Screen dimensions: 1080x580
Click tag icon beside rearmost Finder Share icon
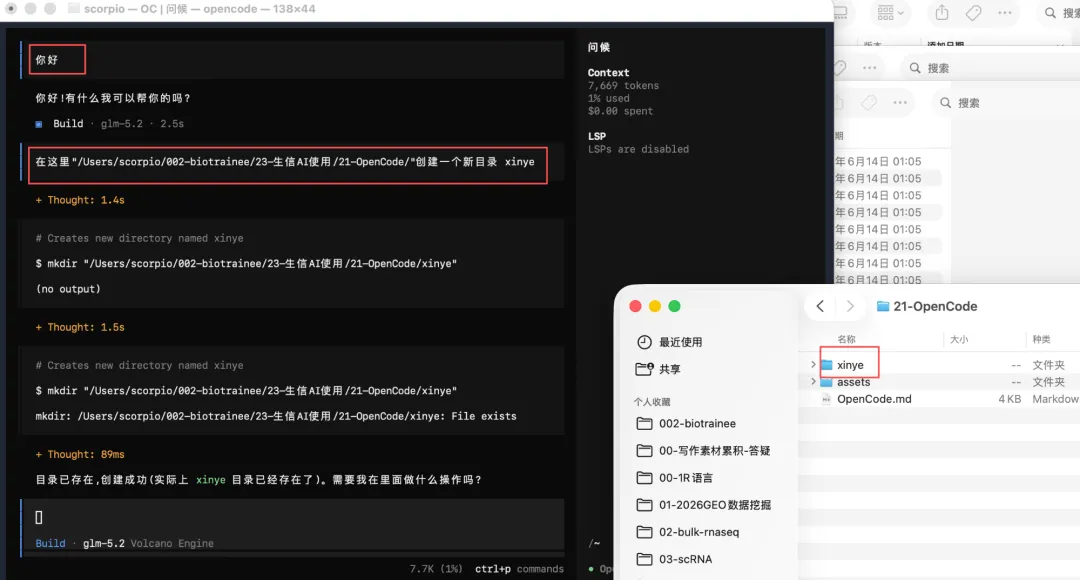973,12
